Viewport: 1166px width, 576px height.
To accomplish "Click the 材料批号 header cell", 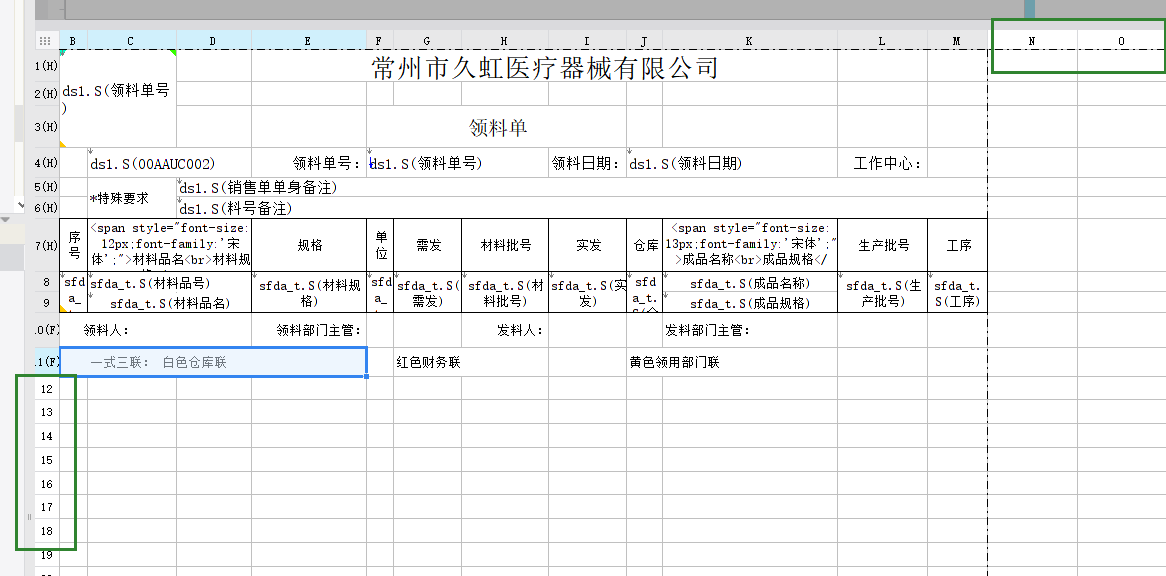I will (x=506, y=245).
